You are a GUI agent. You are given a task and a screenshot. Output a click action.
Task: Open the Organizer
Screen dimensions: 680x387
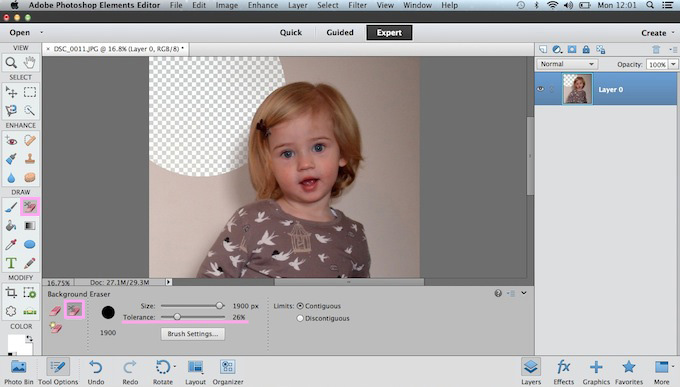pos(228,372)
